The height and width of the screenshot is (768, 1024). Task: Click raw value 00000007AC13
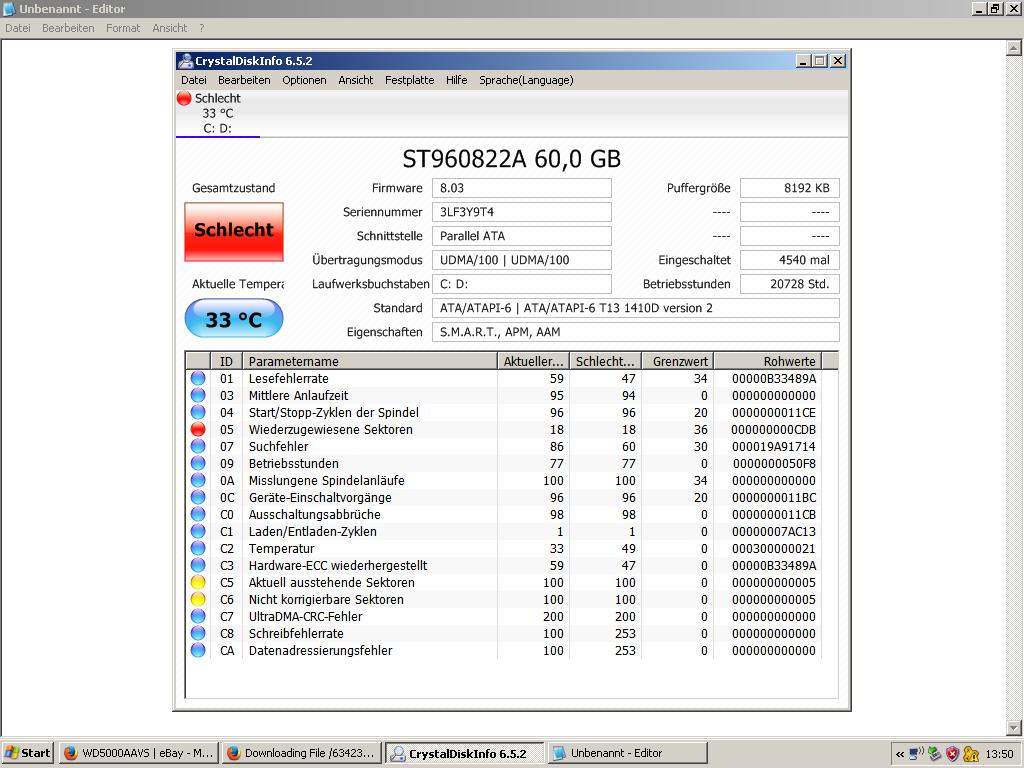(773, 531)
